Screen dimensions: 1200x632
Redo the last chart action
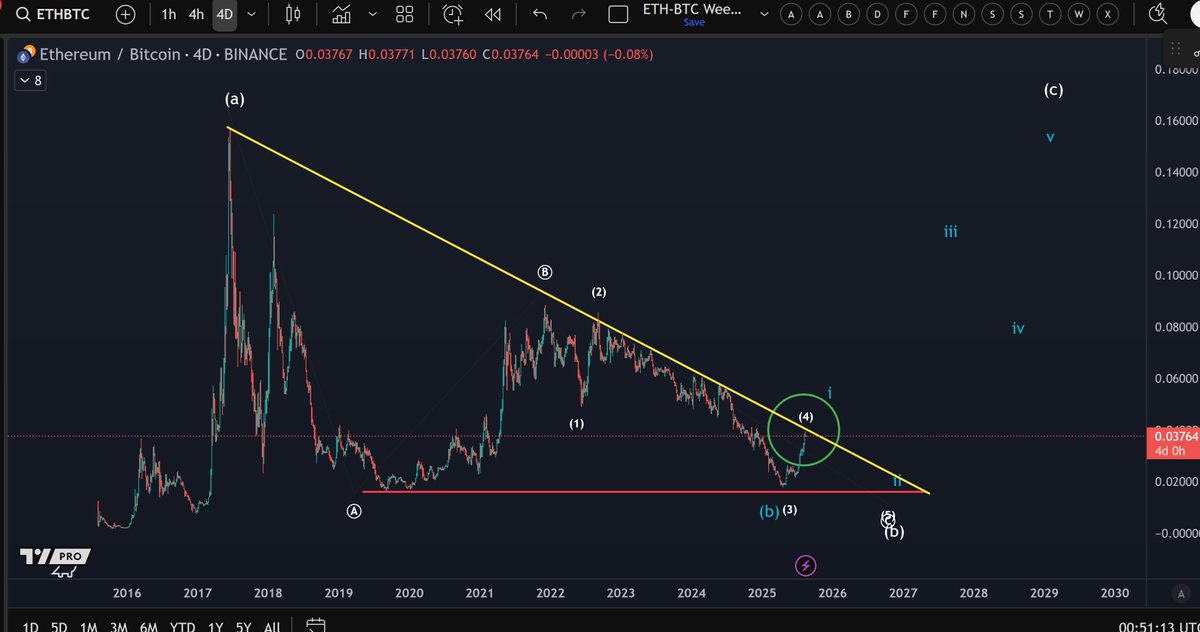click(578, 15)
